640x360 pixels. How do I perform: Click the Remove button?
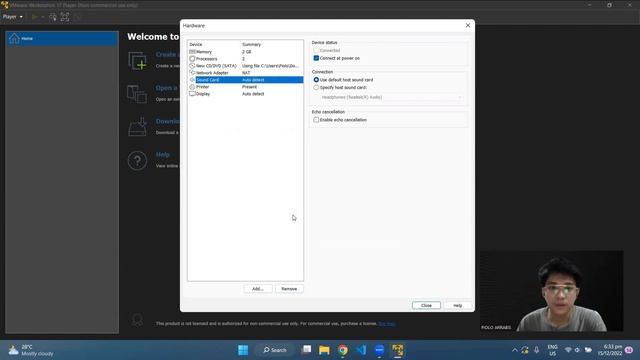tap(289, 289)
